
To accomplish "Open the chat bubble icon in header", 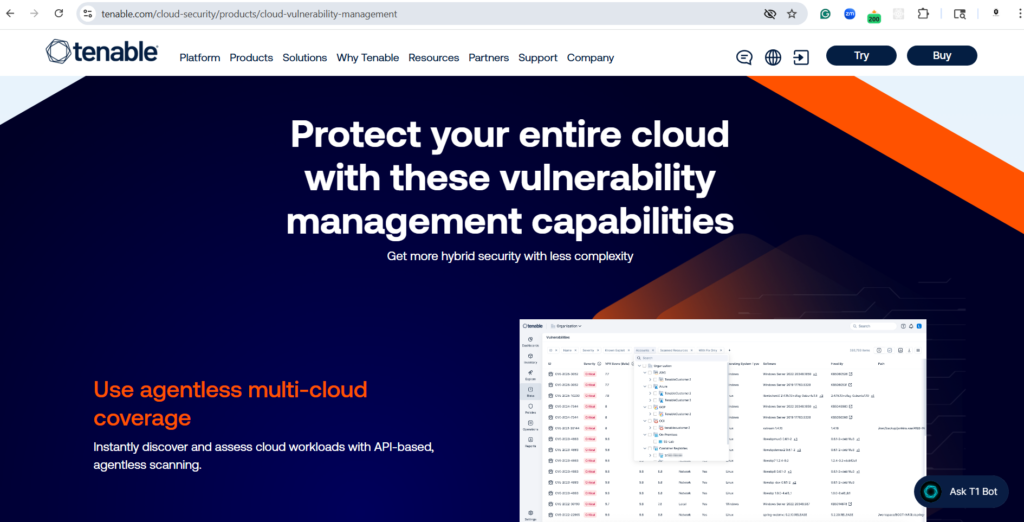I will click(744, 57).
